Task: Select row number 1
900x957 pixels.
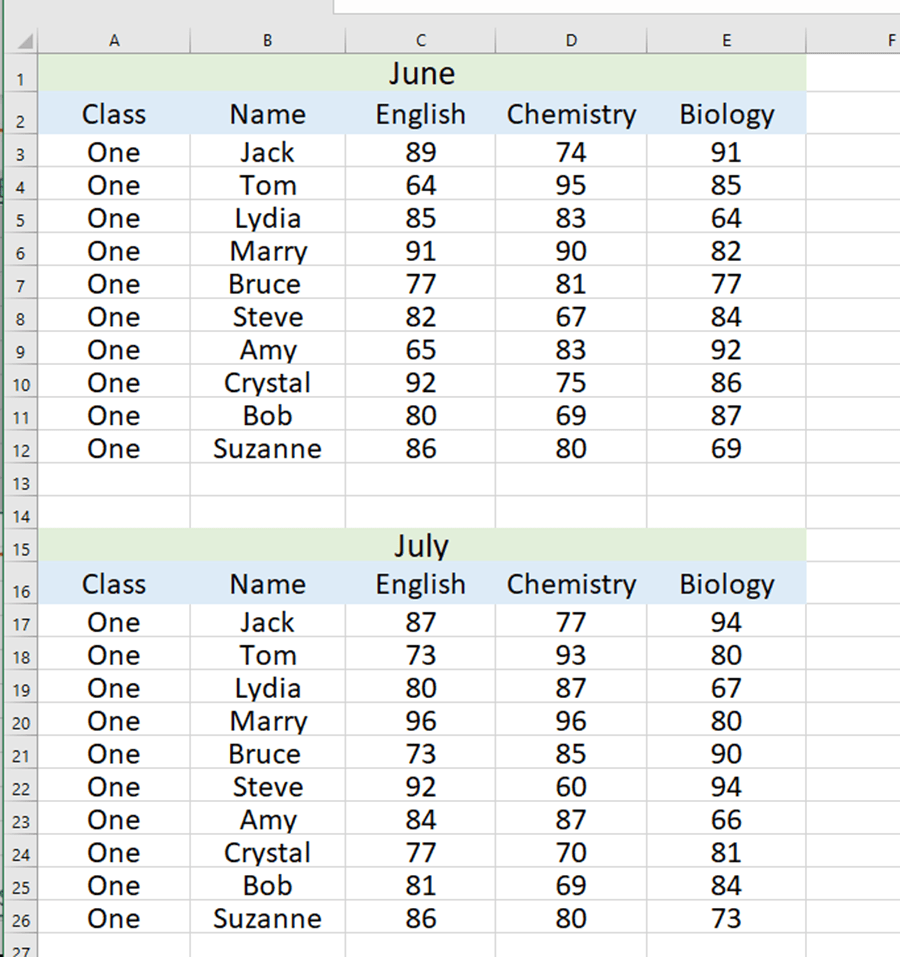Action: (x=22, y=78)
